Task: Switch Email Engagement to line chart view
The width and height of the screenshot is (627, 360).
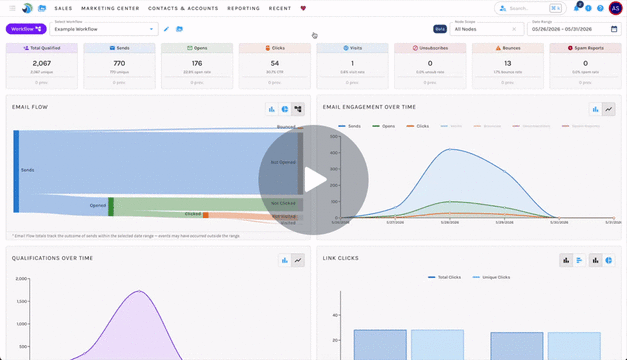Action: pyautogui.click(x=609, y=109)
